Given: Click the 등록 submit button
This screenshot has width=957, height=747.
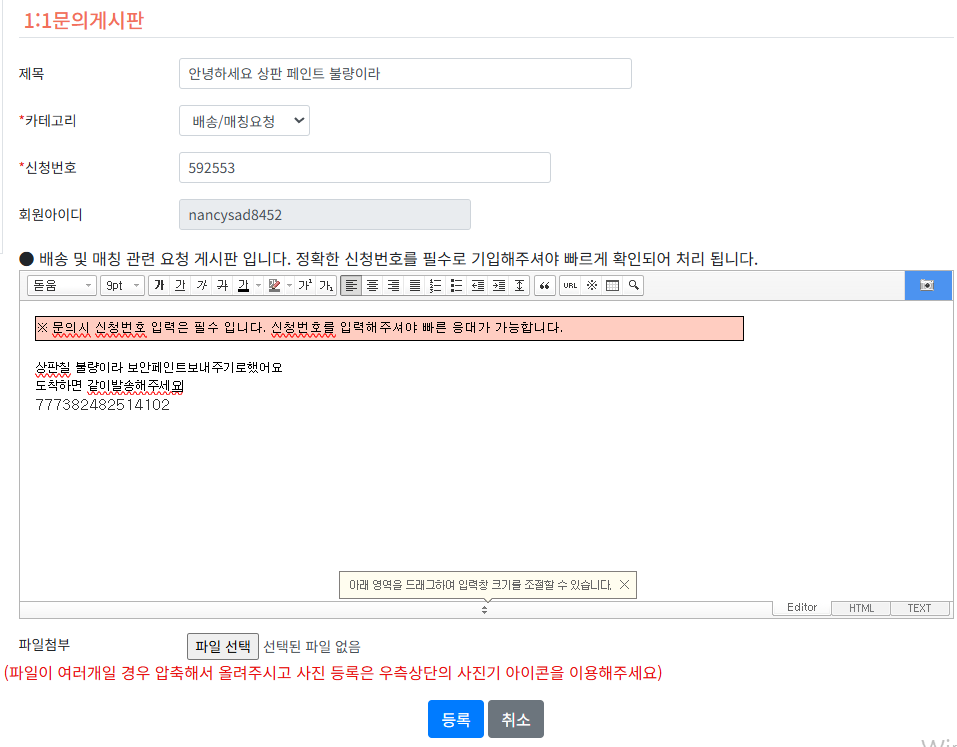Looking at the screenshot, I should (455, 719).
